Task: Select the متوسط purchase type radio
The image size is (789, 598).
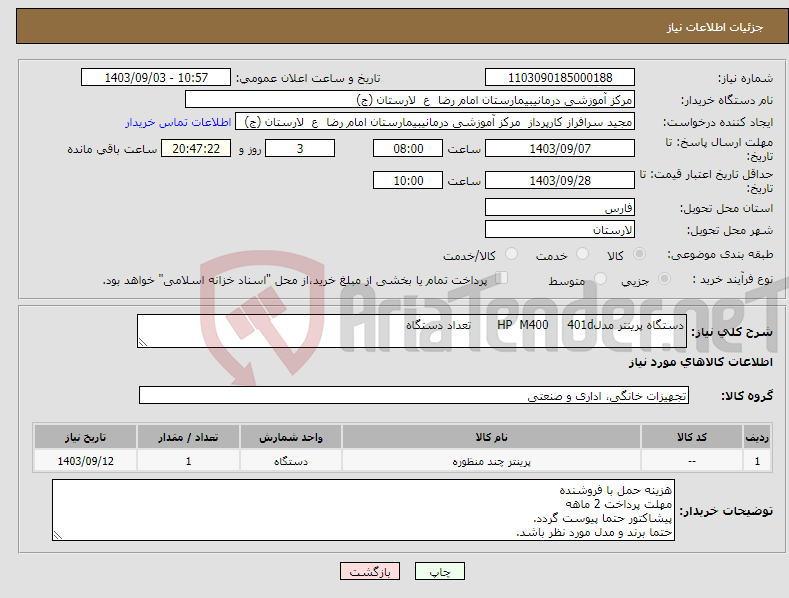Action: pos(600,279)
